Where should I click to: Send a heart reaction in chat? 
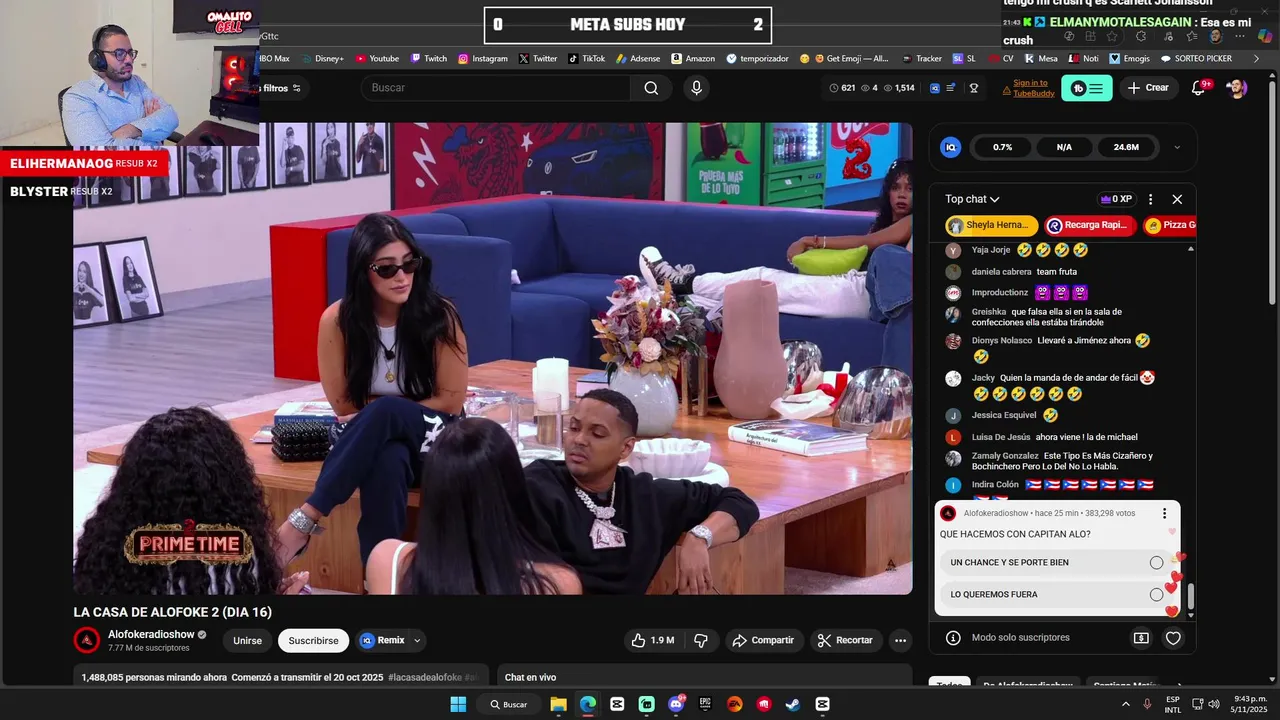click(x=1174, y=638)
